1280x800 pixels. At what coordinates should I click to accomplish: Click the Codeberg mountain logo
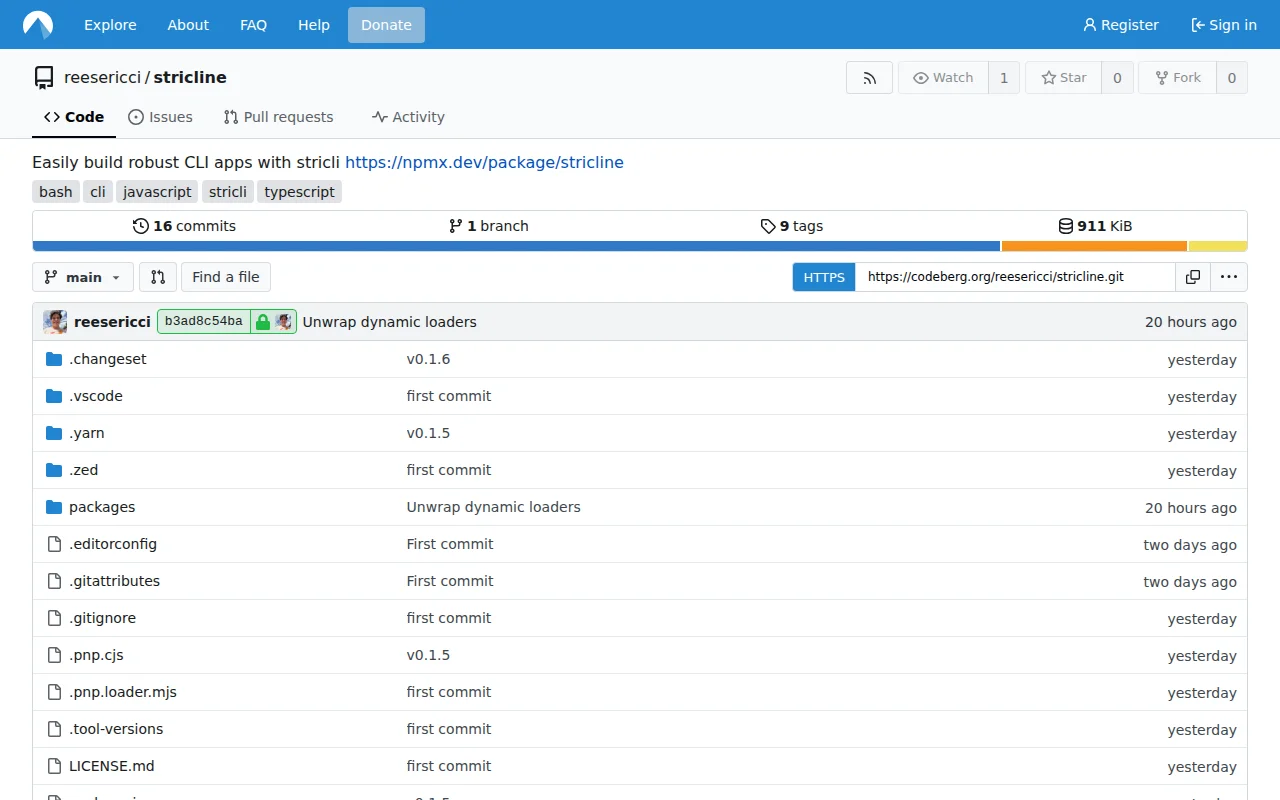38,25
